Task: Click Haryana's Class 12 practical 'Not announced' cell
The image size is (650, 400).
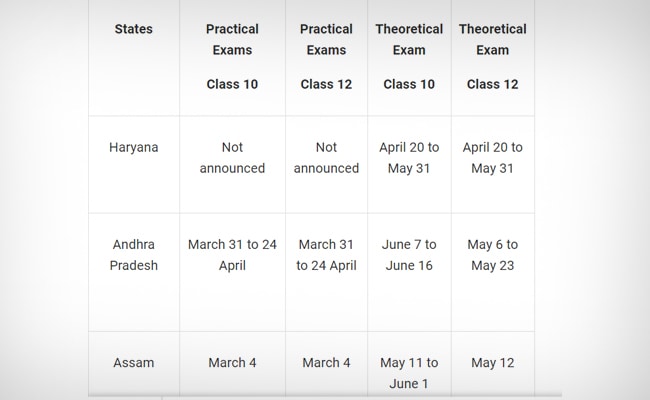Action: (x=326, y=158)
